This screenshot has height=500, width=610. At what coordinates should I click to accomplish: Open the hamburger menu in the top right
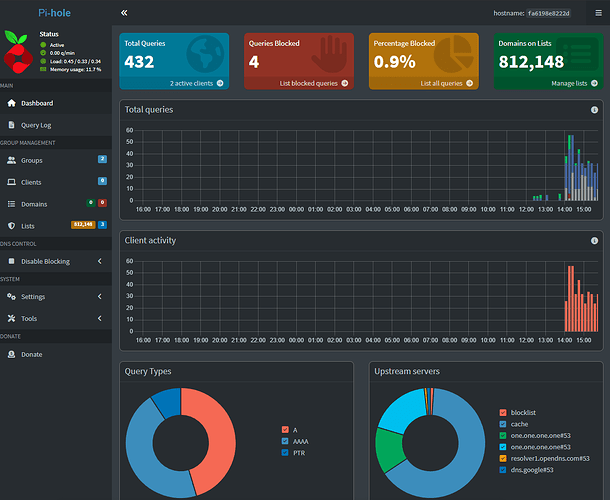coord(598,13)
